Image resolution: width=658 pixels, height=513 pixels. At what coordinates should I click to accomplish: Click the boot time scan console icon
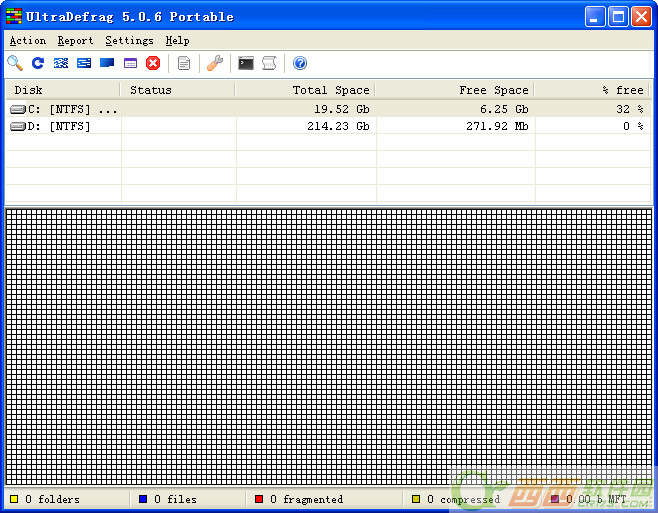(246, 63)
